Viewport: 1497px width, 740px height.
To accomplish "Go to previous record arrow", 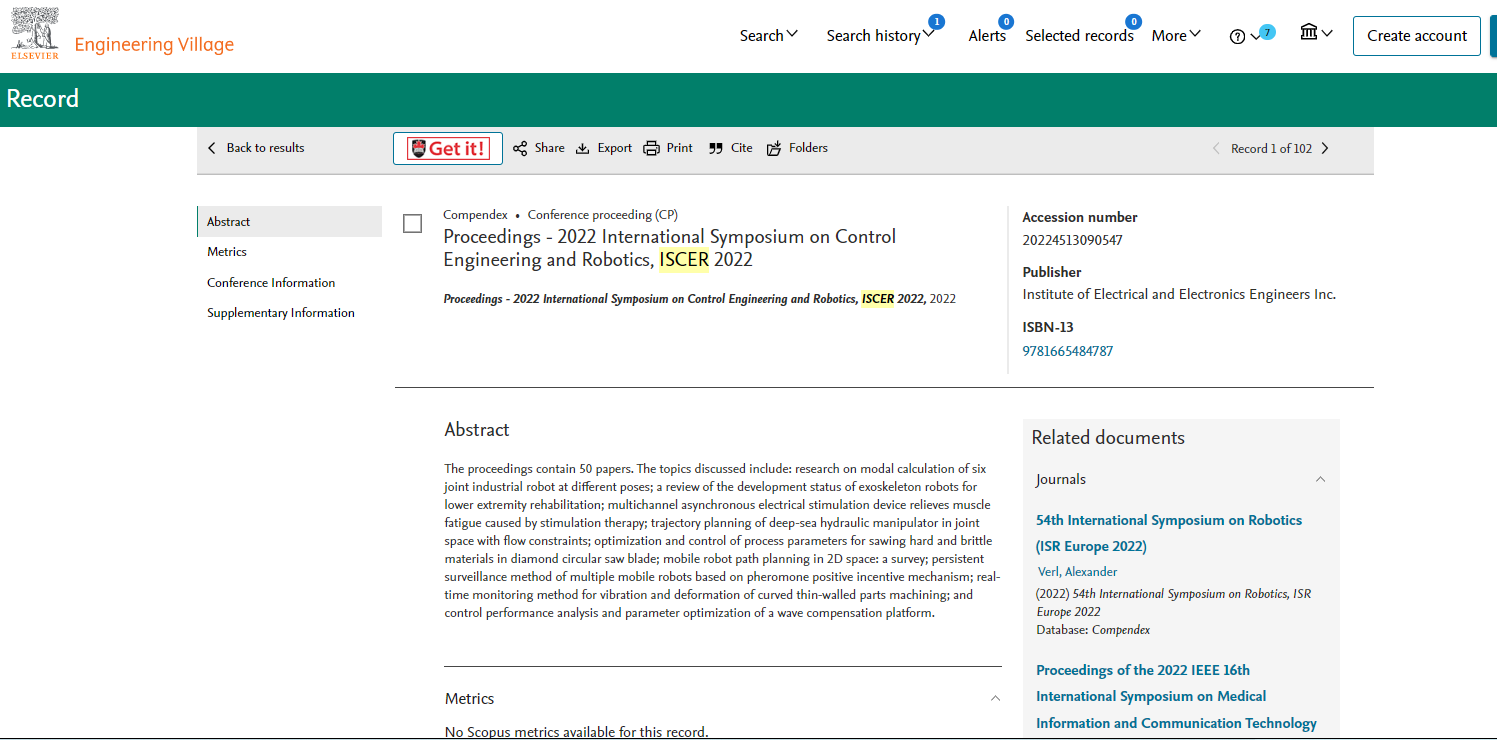I will (x=1216, y=148).
